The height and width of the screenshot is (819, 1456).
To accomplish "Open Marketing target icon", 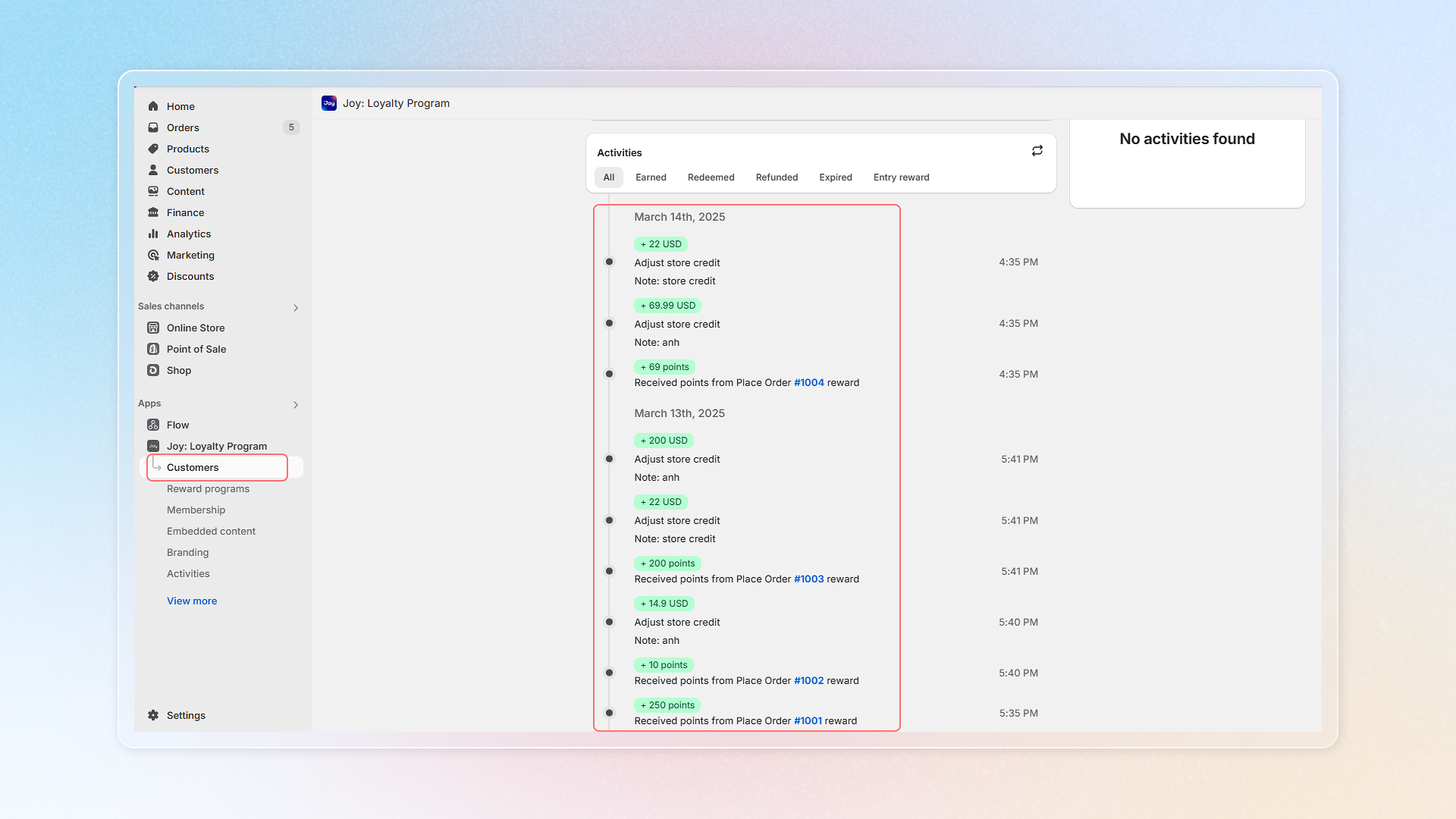I will tap(153, 255).
